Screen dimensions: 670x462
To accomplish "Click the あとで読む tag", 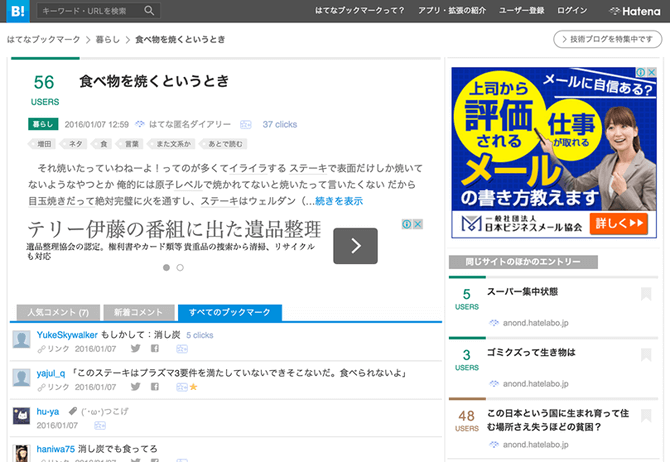I will [x=226, y=144].
